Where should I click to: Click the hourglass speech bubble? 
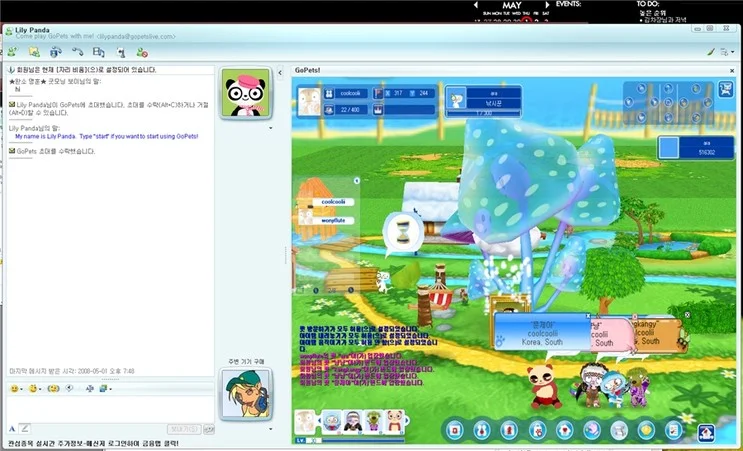coord(403,233)
